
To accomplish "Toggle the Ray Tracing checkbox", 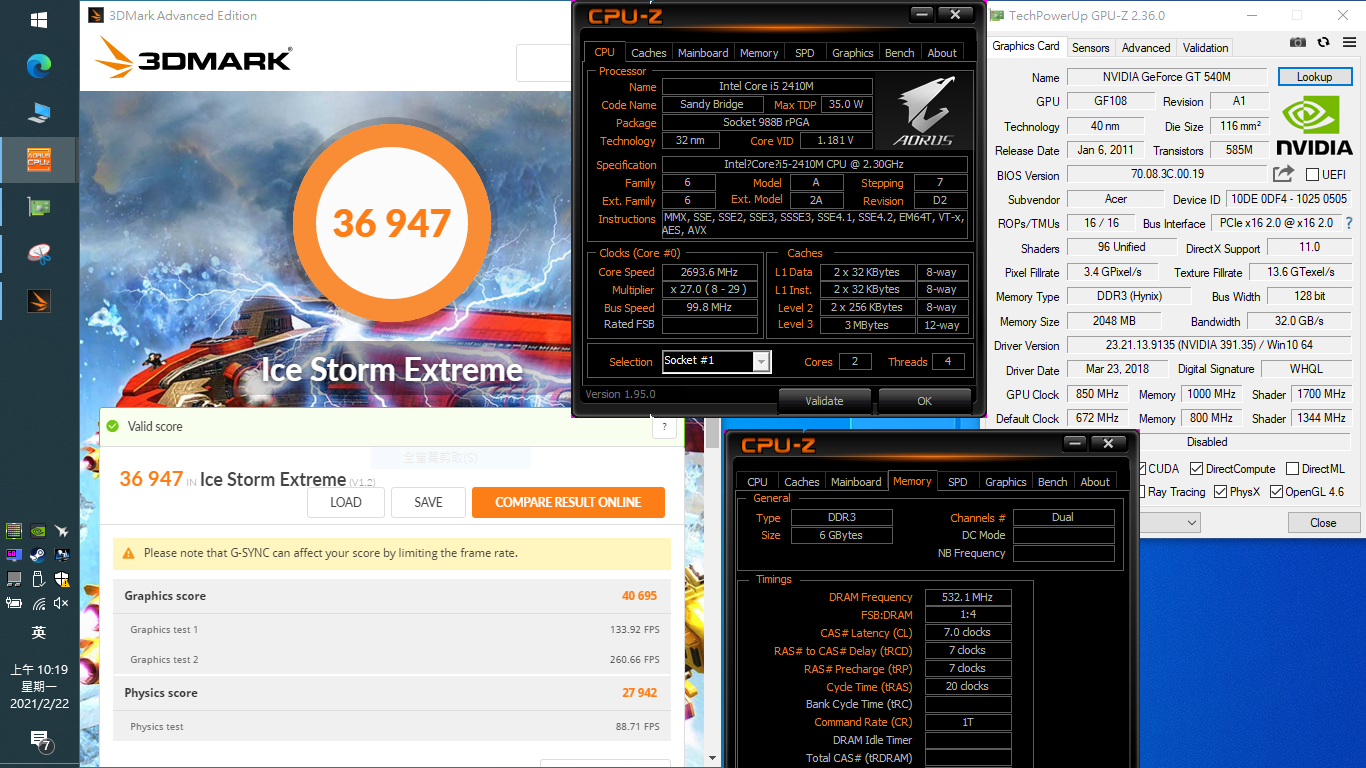I will (x=1141, y=491).
